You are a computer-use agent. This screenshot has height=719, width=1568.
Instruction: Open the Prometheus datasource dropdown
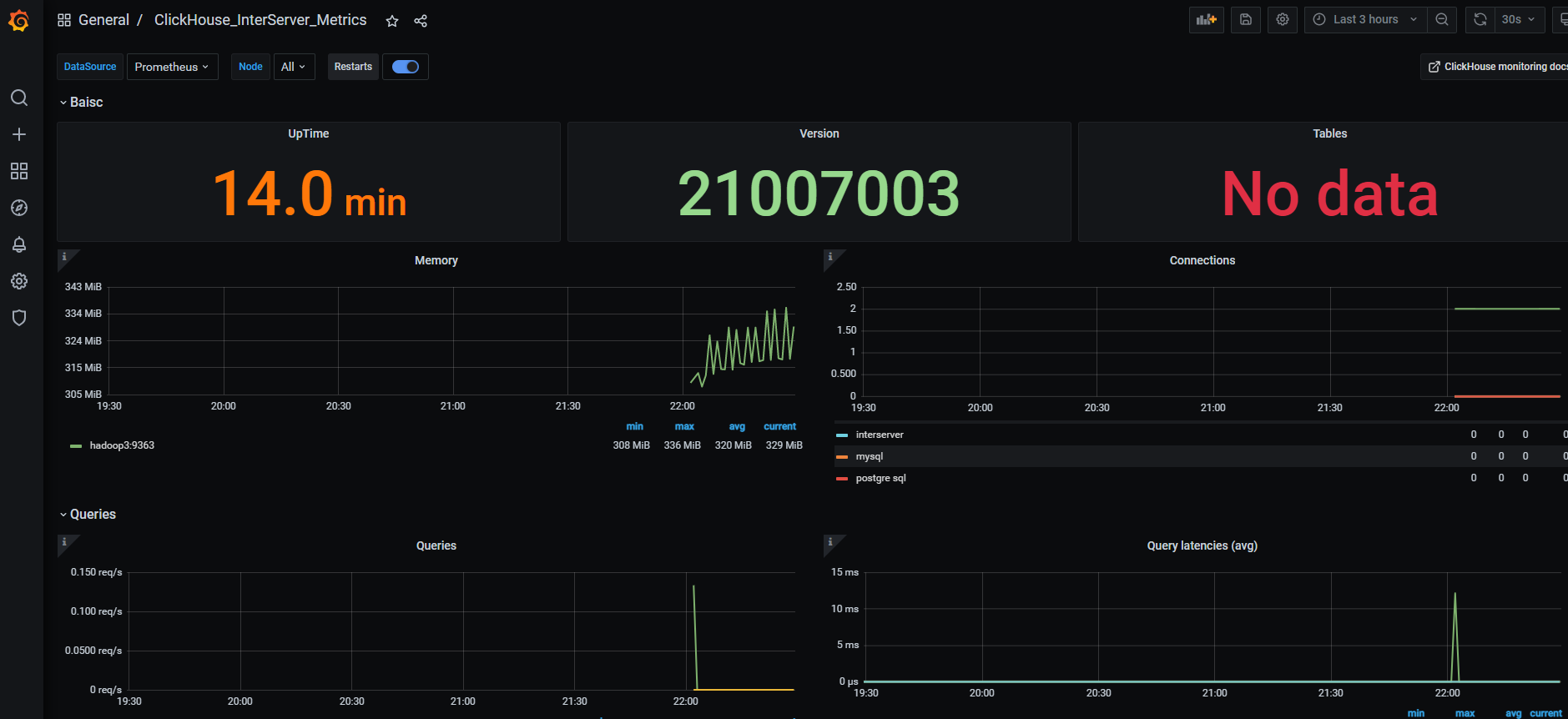tap(172, 67)
